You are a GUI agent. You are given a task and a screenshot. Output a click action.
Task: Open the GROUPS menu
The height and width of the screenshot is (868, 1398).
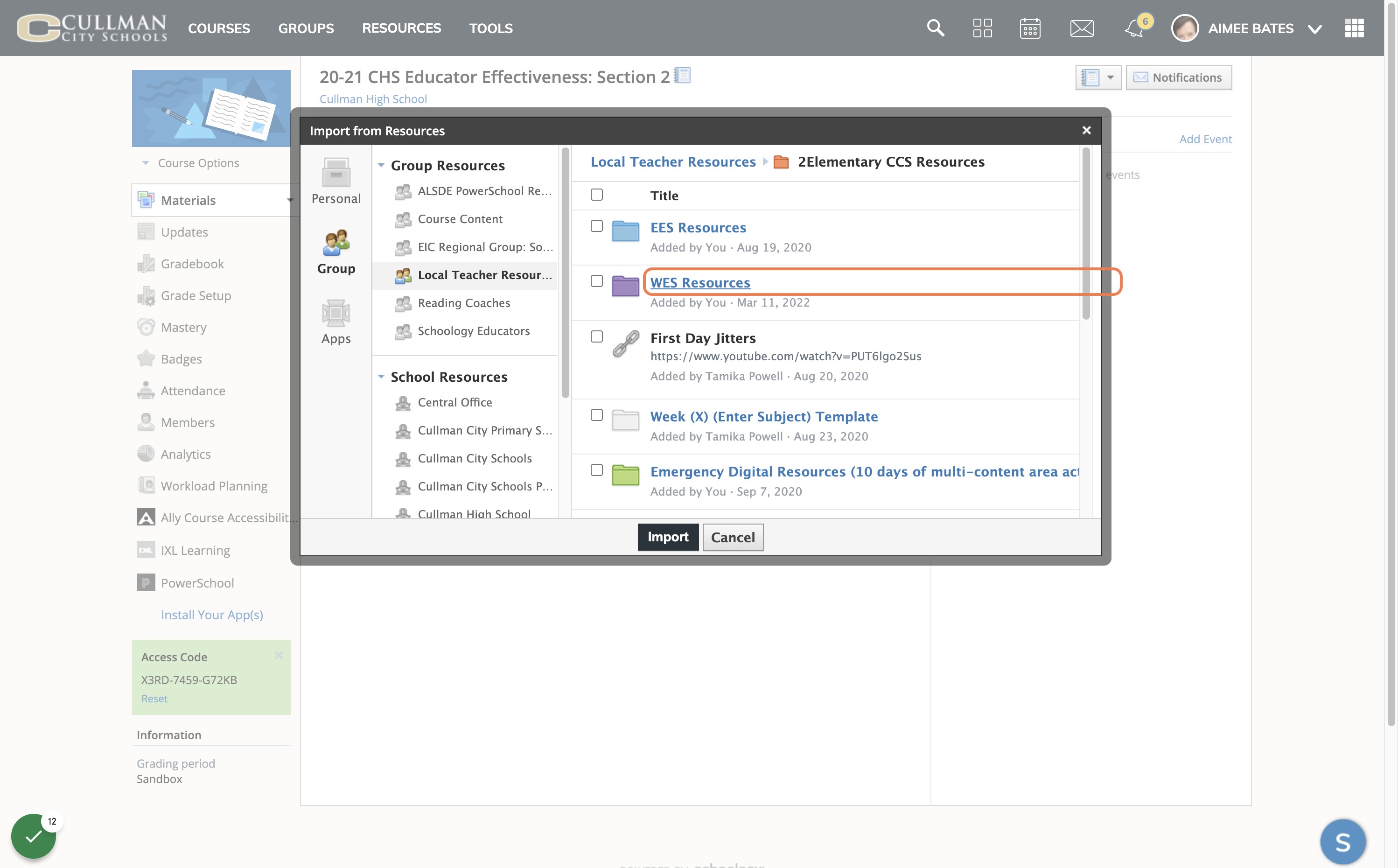coord(306,28)
